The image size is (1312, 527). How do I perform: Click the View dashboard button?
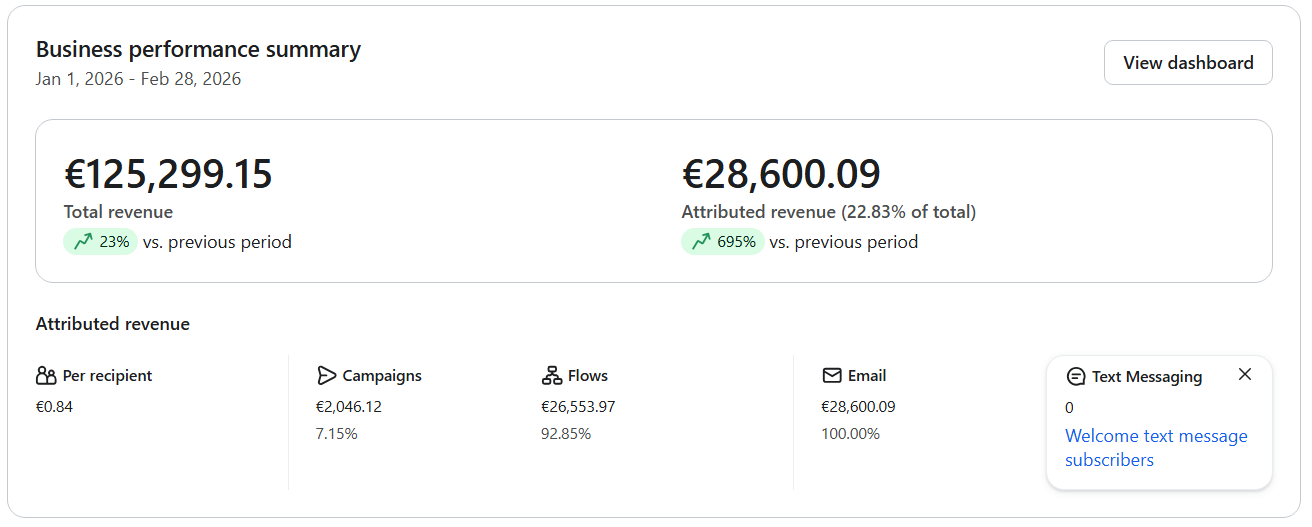point(1187,63)
